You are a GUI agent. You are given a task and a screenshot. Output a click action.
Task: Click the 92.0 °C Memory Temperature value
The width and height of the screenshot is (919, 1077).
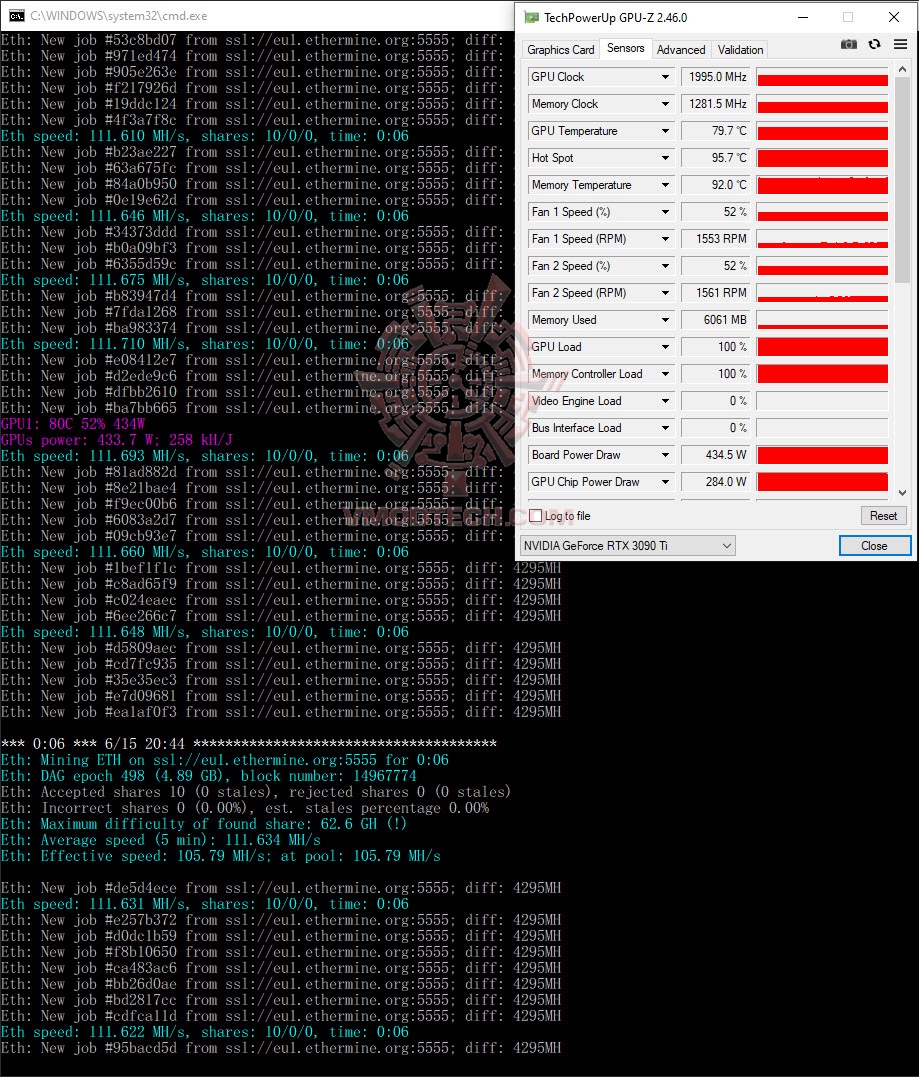(x=715, y=185)
